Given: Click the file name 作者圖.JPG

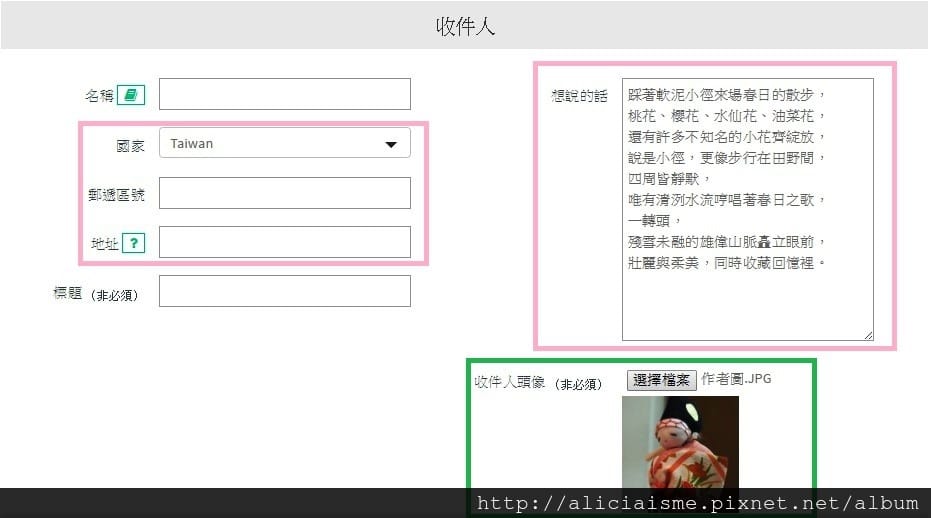Looking at the screenshot, I should [736, 379].
